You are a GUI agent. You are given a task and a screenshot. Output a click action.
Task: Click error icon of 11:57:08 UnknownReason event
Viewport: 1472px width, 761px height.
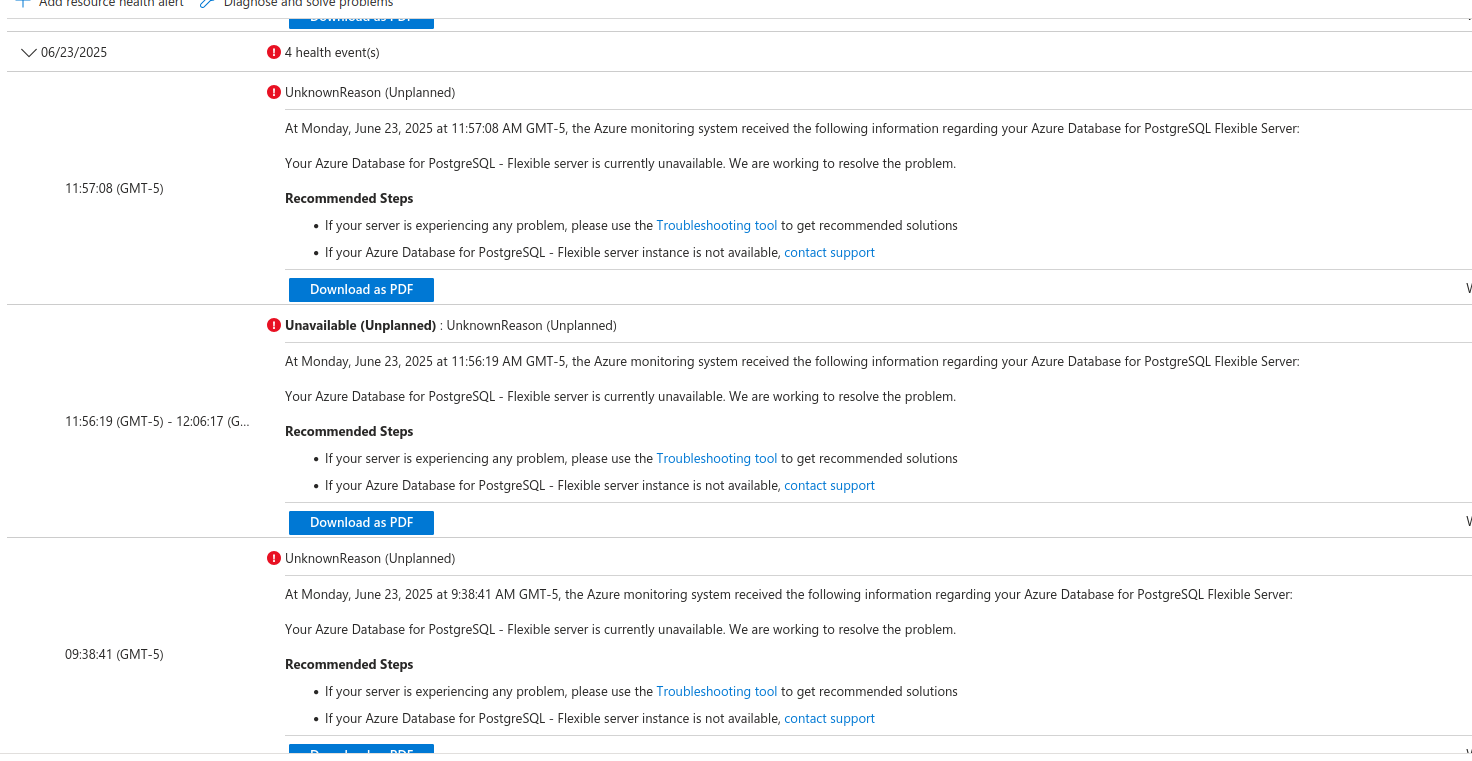274,92
